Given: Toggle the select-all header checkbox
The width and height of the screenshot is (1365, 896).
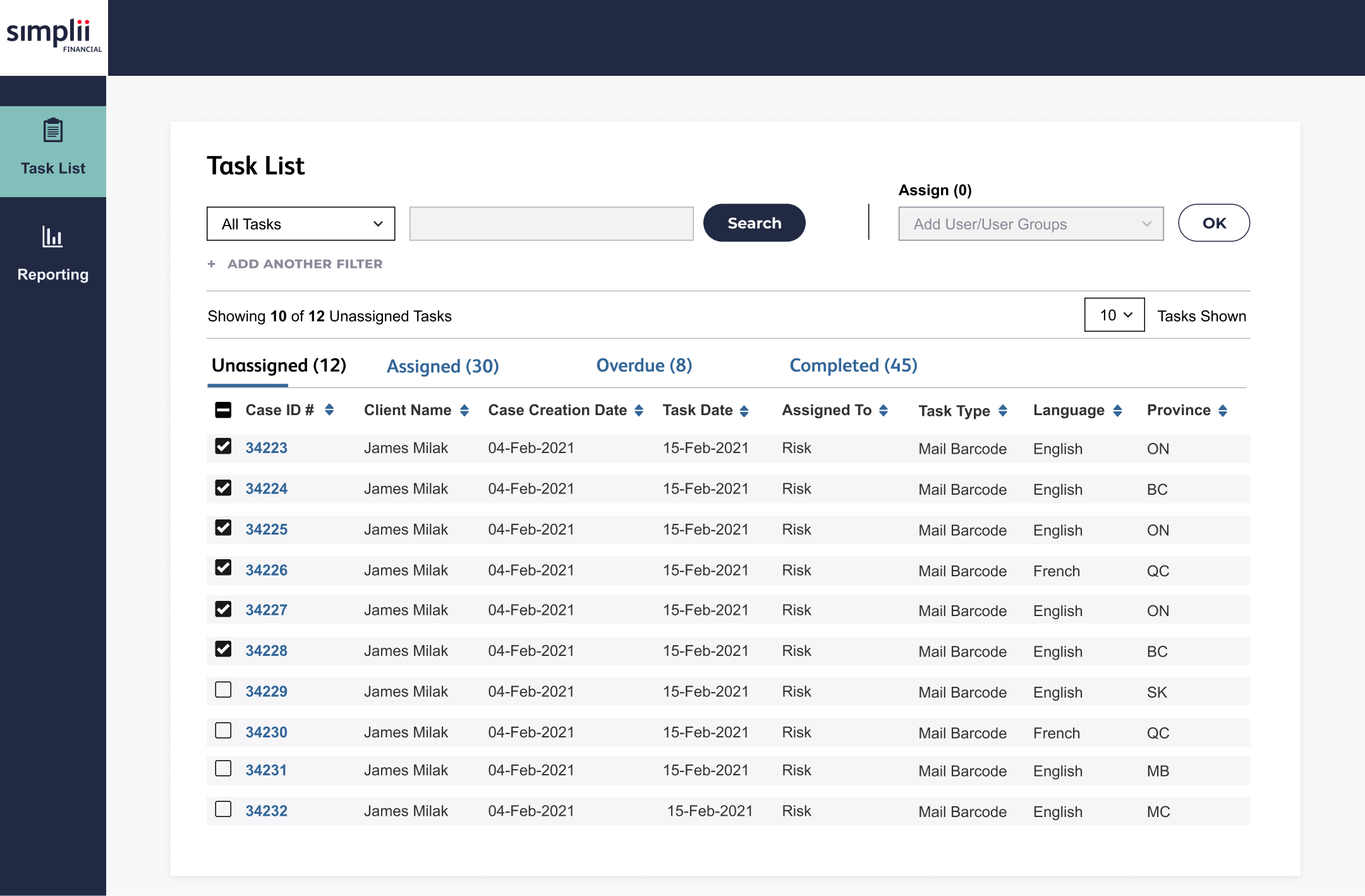Looking at the screenshot, I should [x=223, y=410].
